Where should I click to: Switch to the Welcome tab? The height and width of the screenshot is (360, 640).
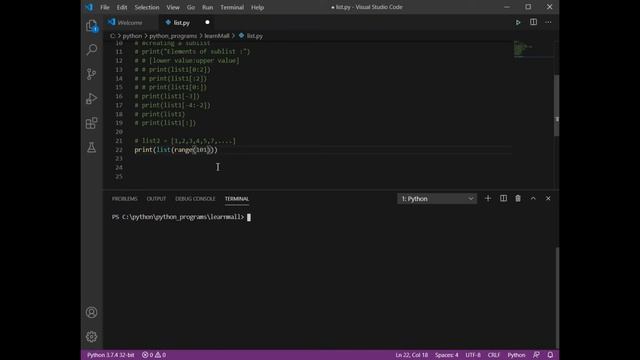[130, 22]
